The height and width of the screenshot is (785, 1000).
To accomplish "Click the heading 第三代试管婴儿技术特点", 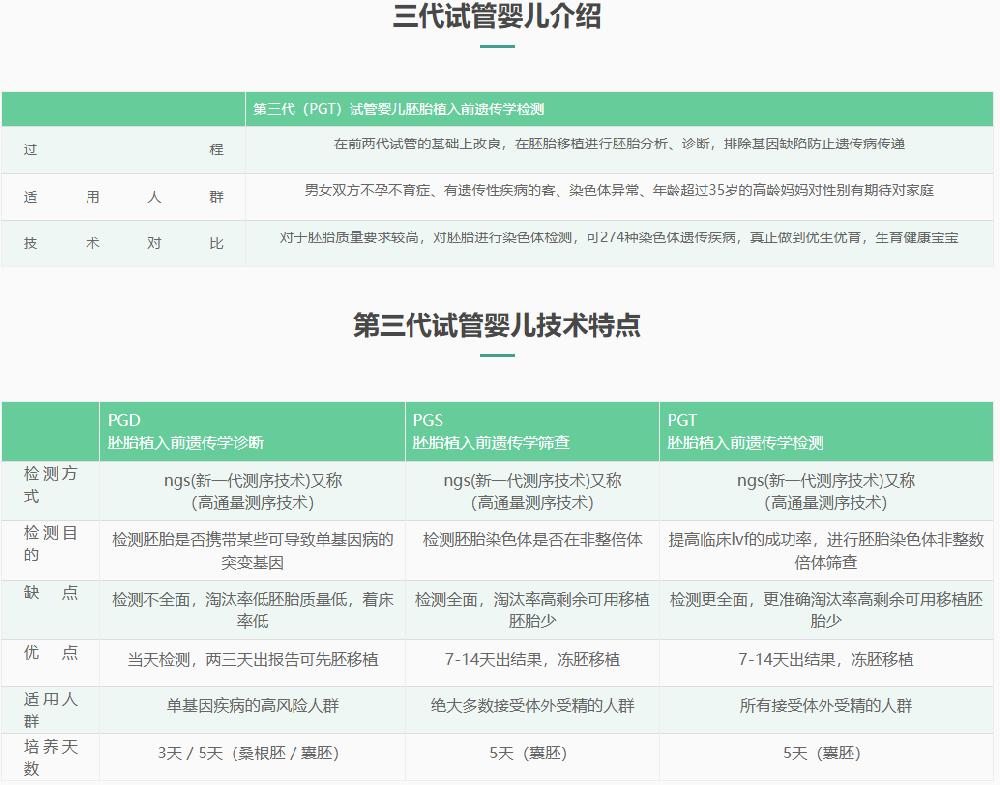I will [x=497, y=326].
